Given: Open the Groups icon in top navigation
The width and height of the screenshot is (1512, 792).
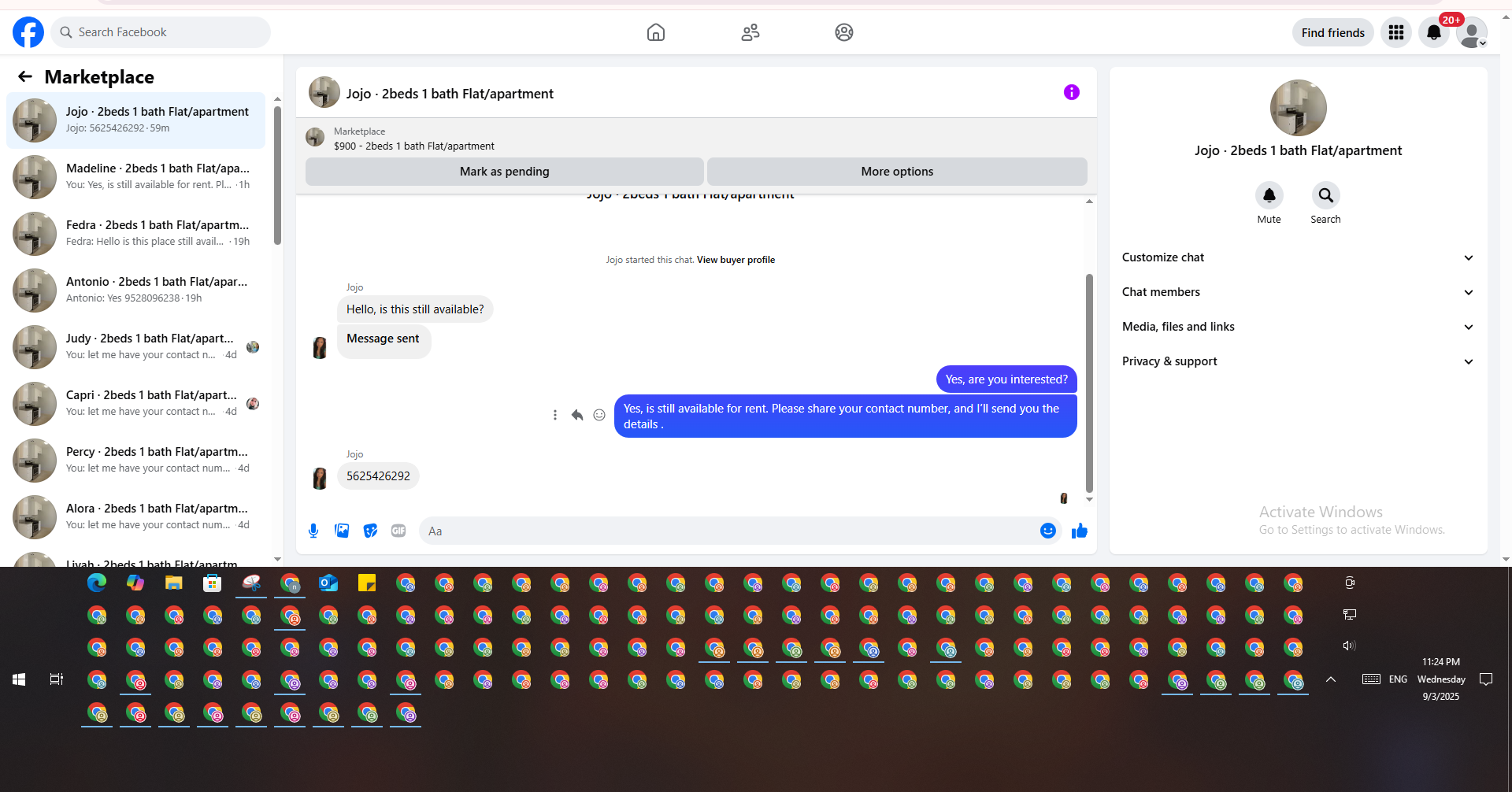Looking at the screenshot, I should tap(844, 32).
